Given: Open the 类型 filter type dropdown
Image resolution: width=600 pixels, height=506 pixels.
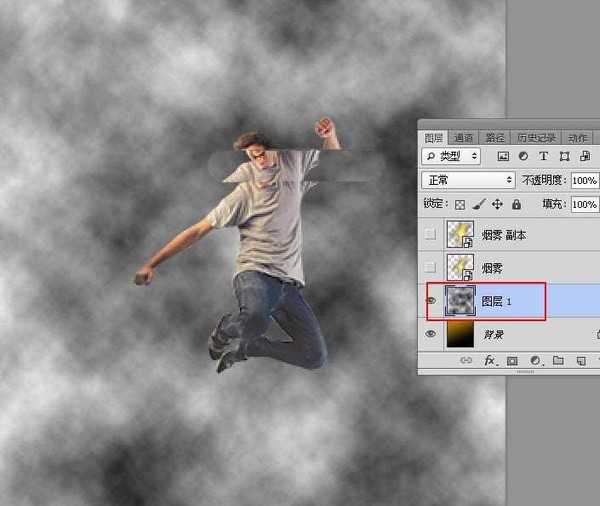Looking at the screenshot, I should (452, 157).
